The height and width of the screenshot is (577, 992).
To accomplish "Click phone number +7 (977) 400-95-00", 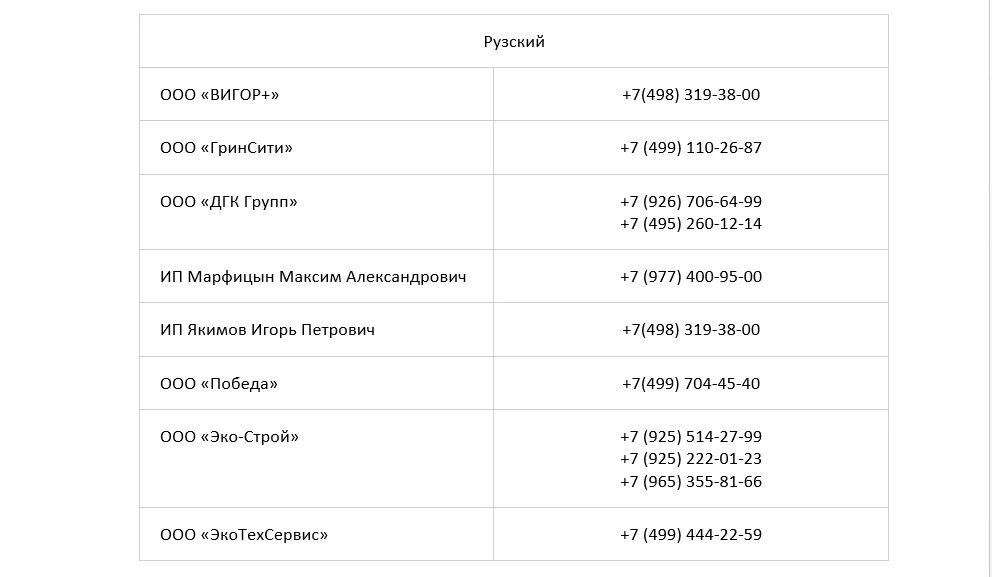I will coord(691,277).
